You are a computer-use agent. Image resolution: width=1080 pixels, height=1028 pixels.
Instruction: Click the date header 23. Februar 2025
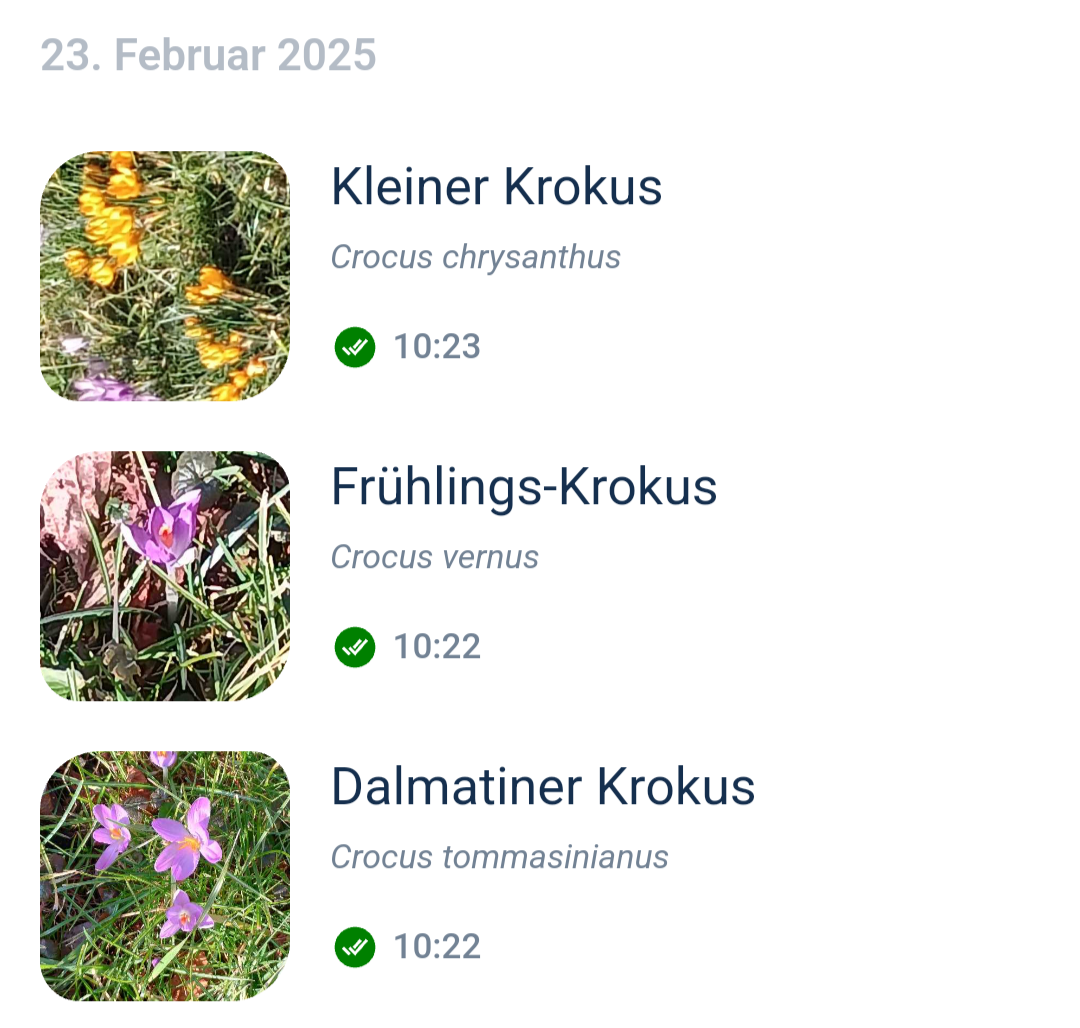tap(208, 55)
